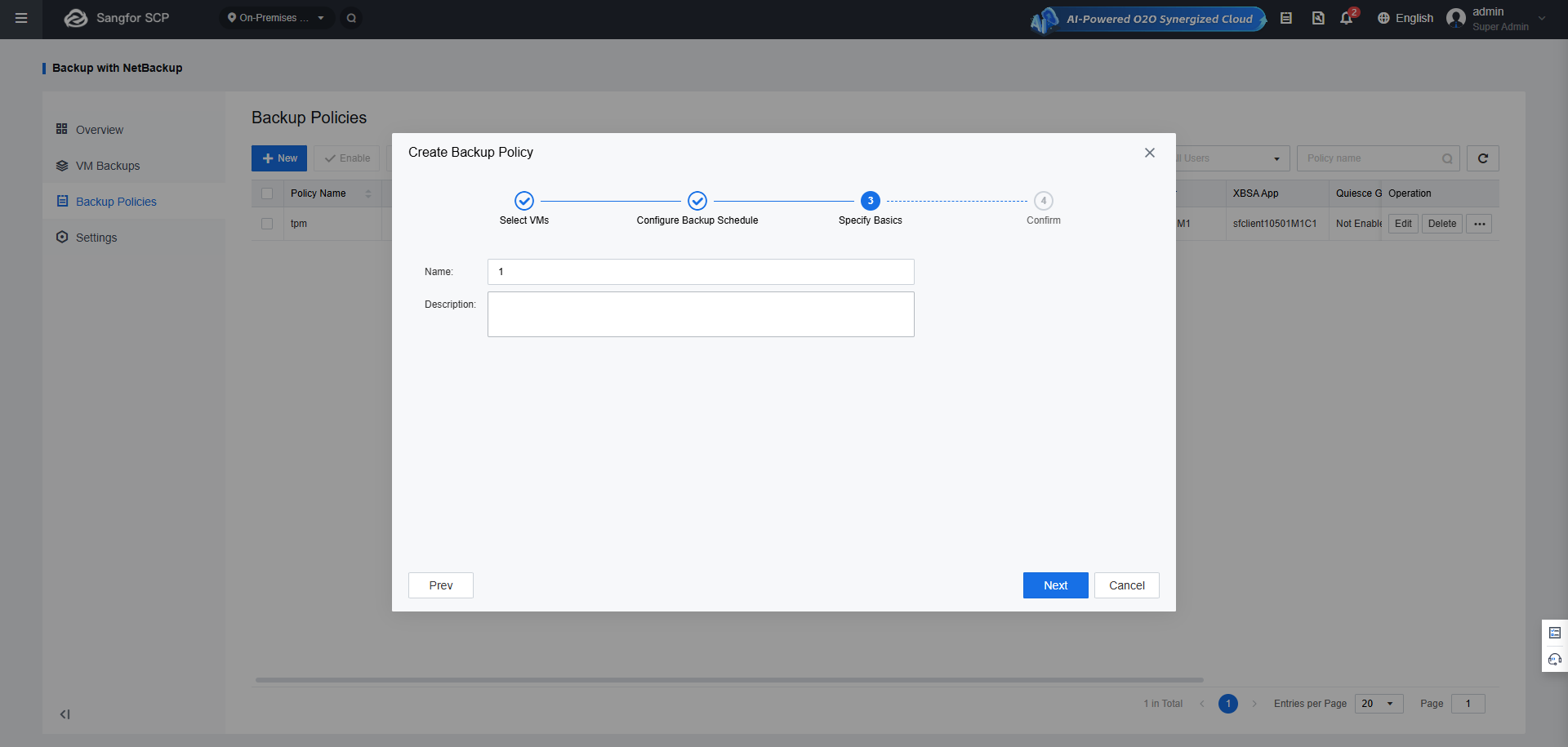Image resolution: width=1568 pixels, height=747 pixels.
Task: Close the Create Backup Policy dialog
Action: point(1150,153)
